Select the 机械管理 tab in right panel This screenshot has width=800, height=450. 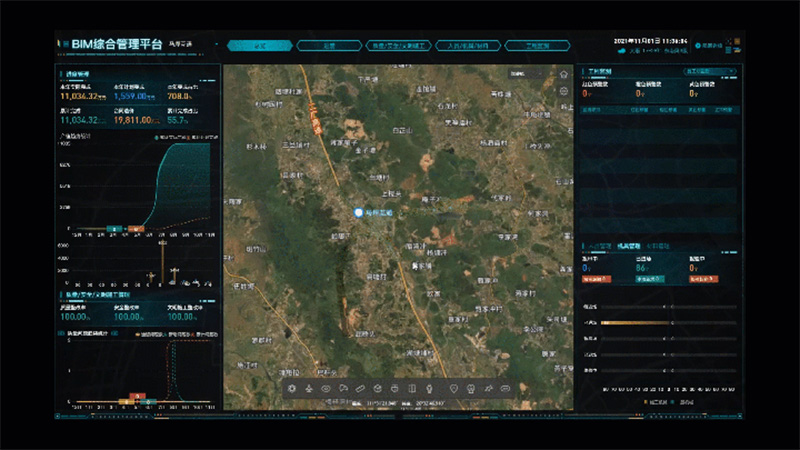click(x=628, y=244)
